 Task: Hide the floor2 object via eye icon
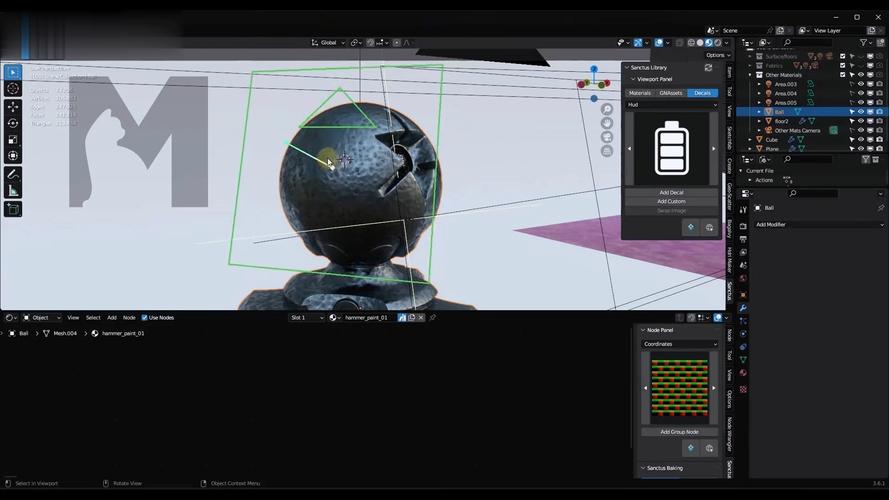click(861, 121)
